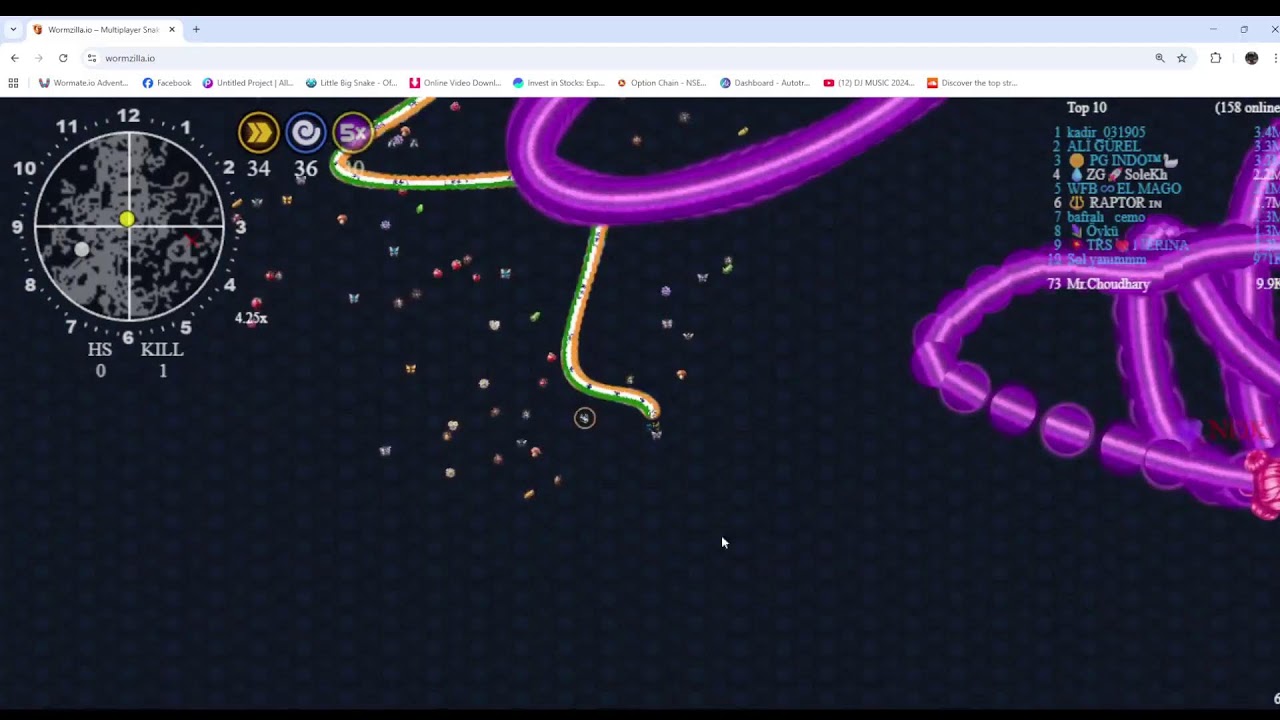The height and width of the screenshot is (720, 1280).
Task: Click the browser forward arrow
Action: [39, 58]
